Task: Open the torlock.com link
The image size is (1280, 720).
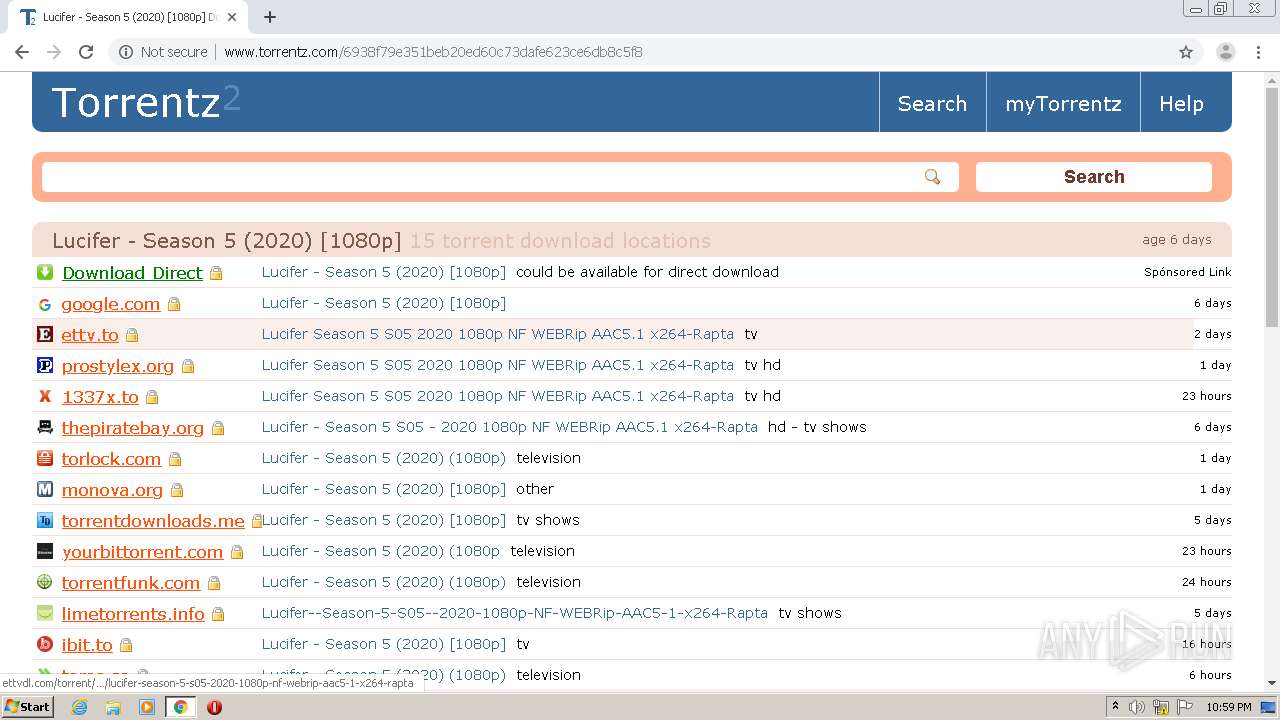Action: click(x=111, y=459)
